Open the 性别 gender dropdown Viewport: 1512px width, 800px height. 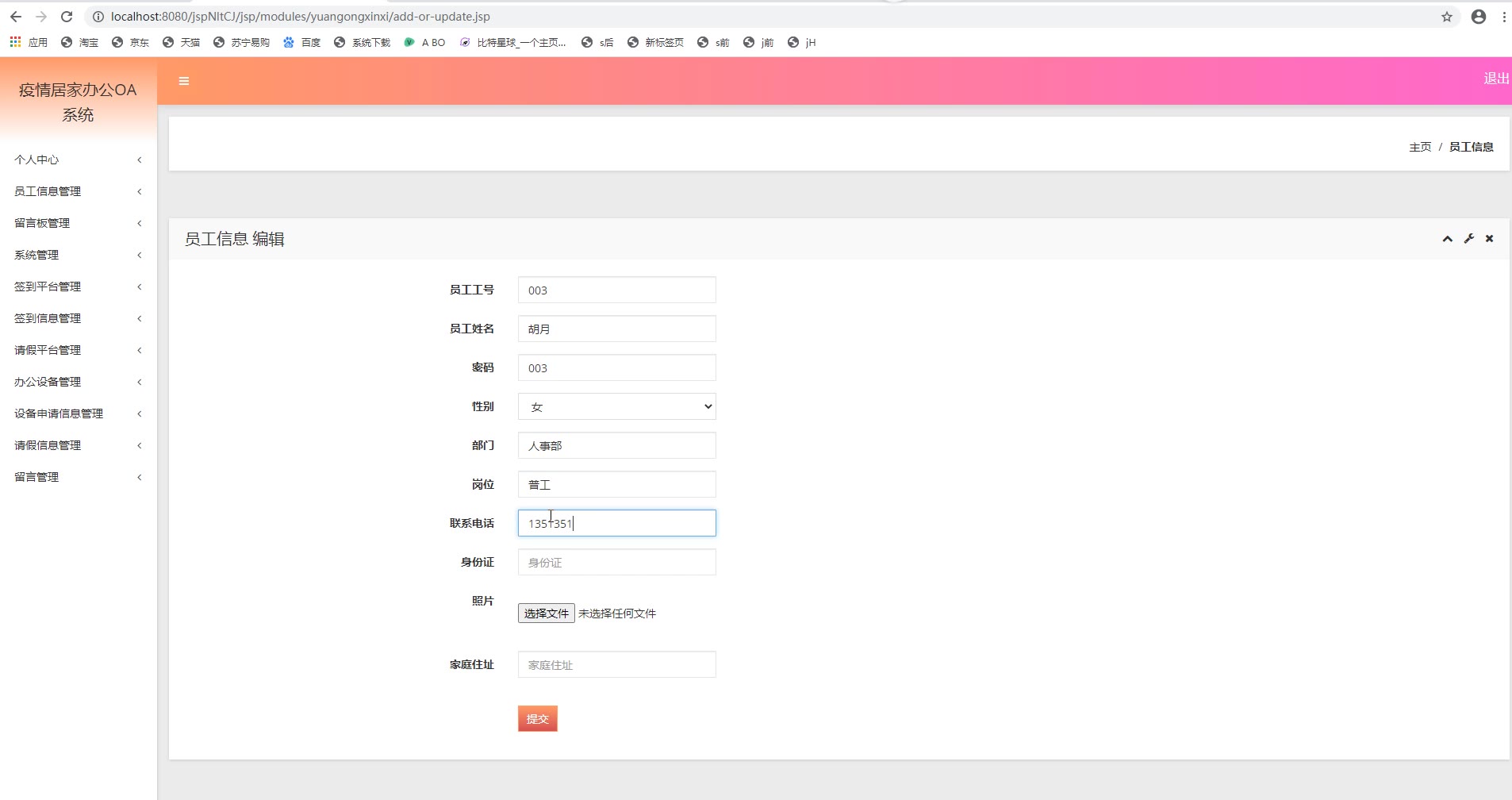click(617, 406)
